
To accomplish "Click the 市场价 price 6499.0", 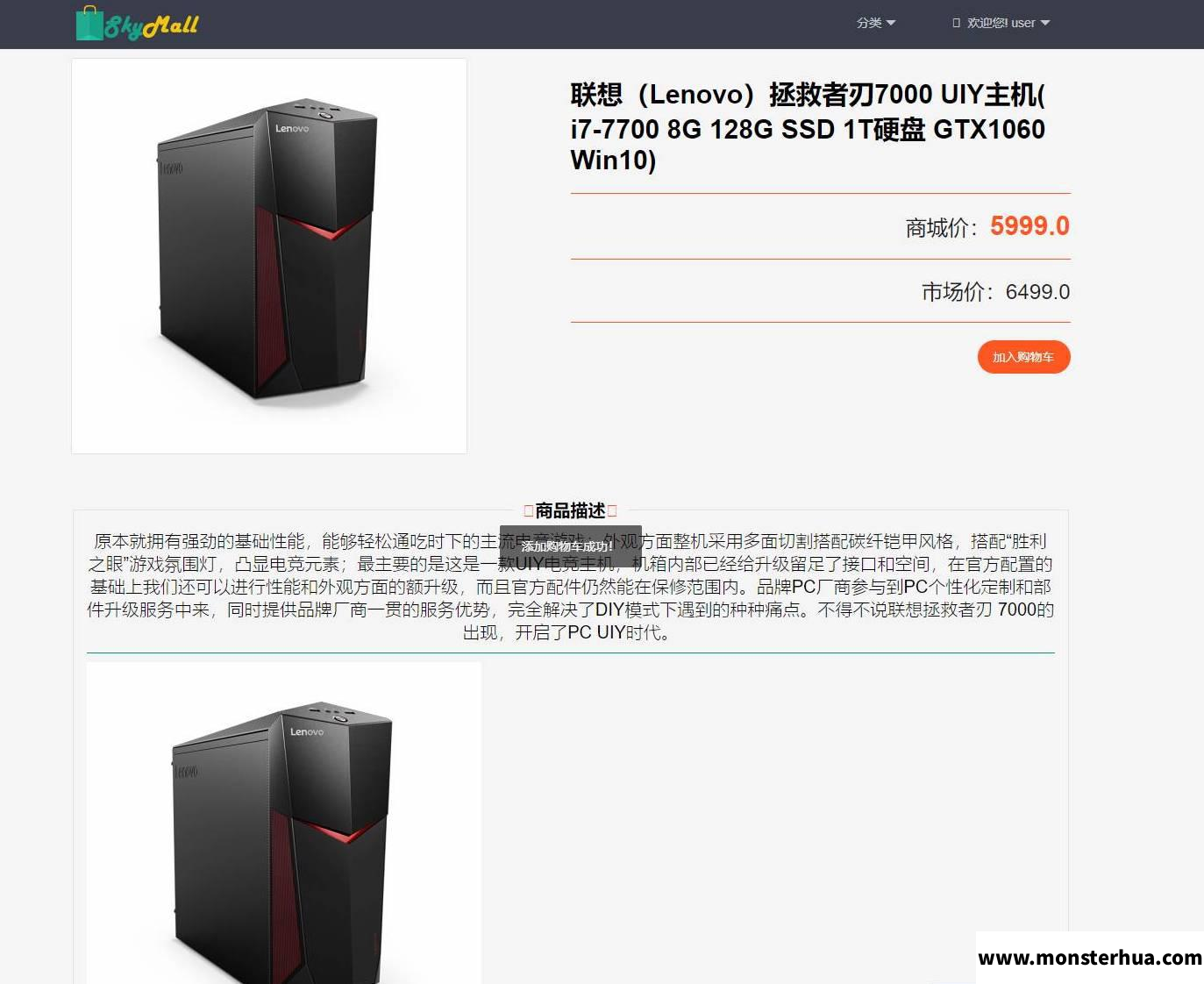I will (x=1037, y=292).
